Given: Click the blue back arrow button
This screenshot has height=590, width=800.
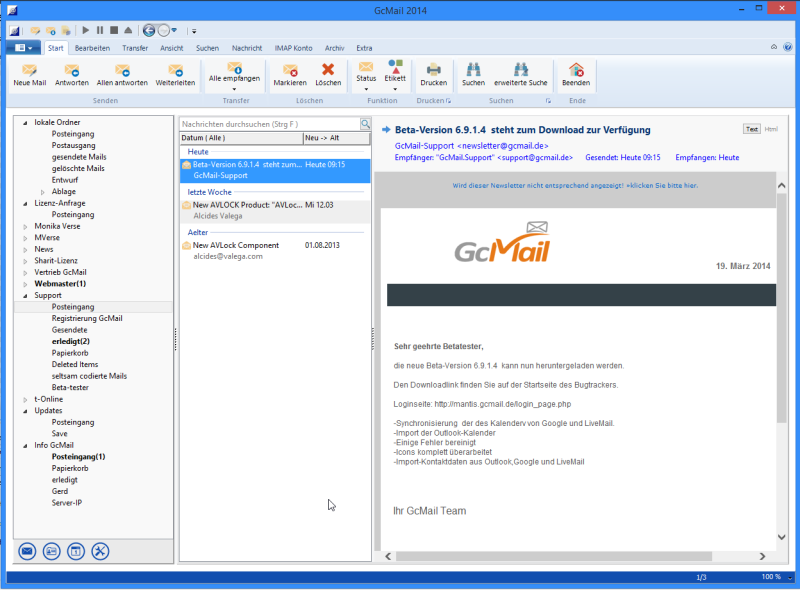Looking at the screenshot, I should pyautogui.click(x=148, y=31).
